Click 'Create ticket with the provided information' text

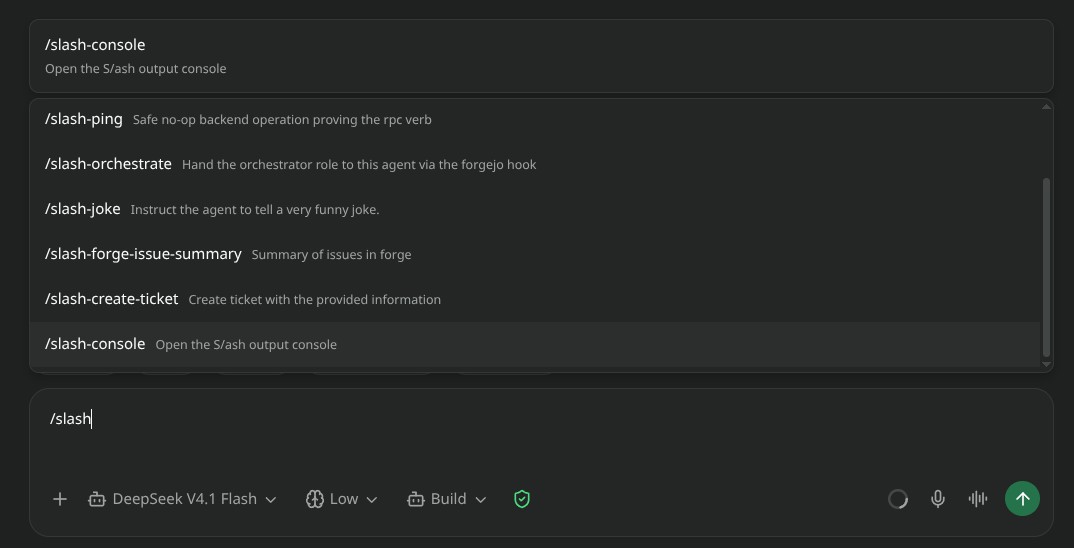pyautogui.click(x=314, y=300)
